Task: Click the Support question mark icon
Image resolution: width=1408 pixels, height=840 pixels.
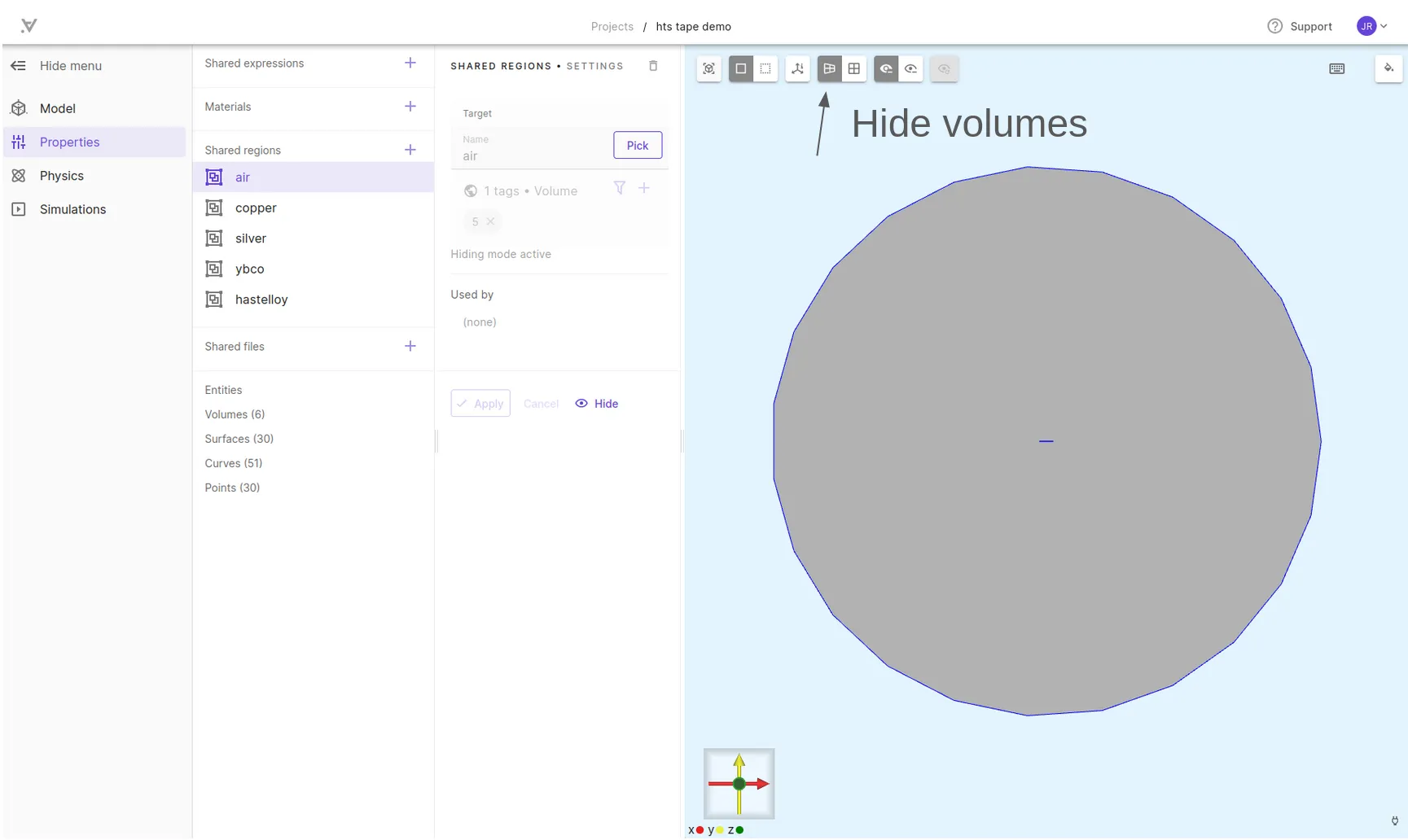Action: 1275,26
